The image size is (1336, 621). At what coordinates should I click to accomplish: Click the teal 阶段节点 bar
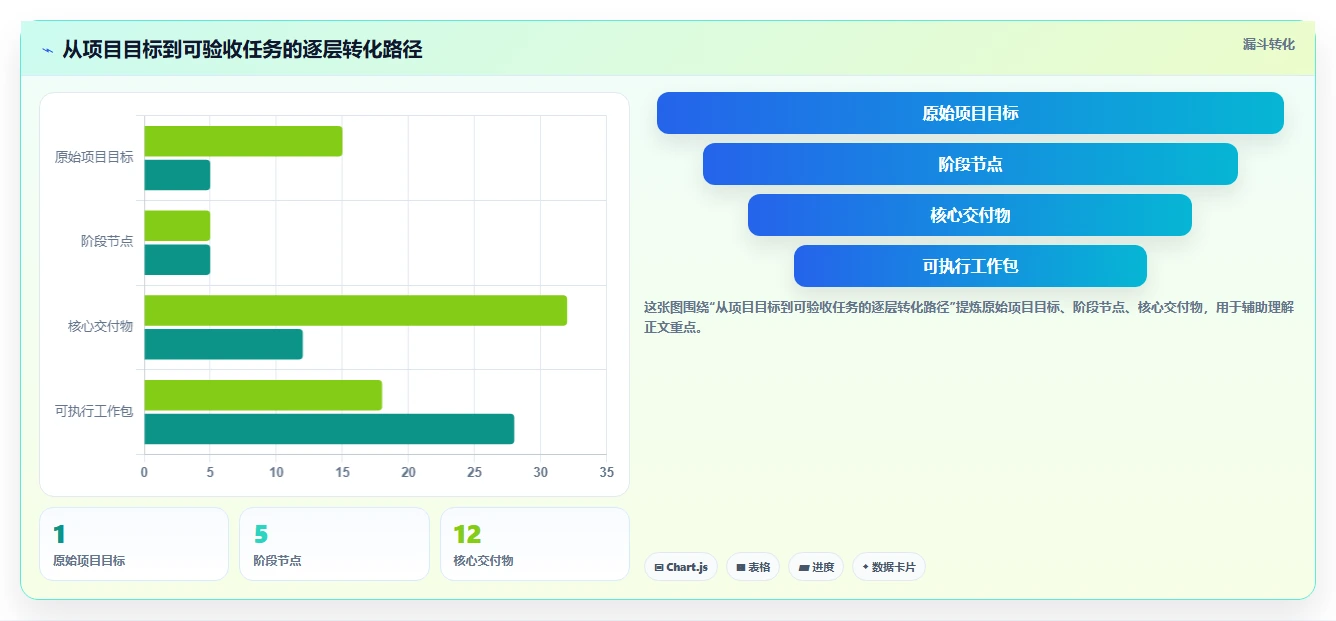(x=177, y=260)
